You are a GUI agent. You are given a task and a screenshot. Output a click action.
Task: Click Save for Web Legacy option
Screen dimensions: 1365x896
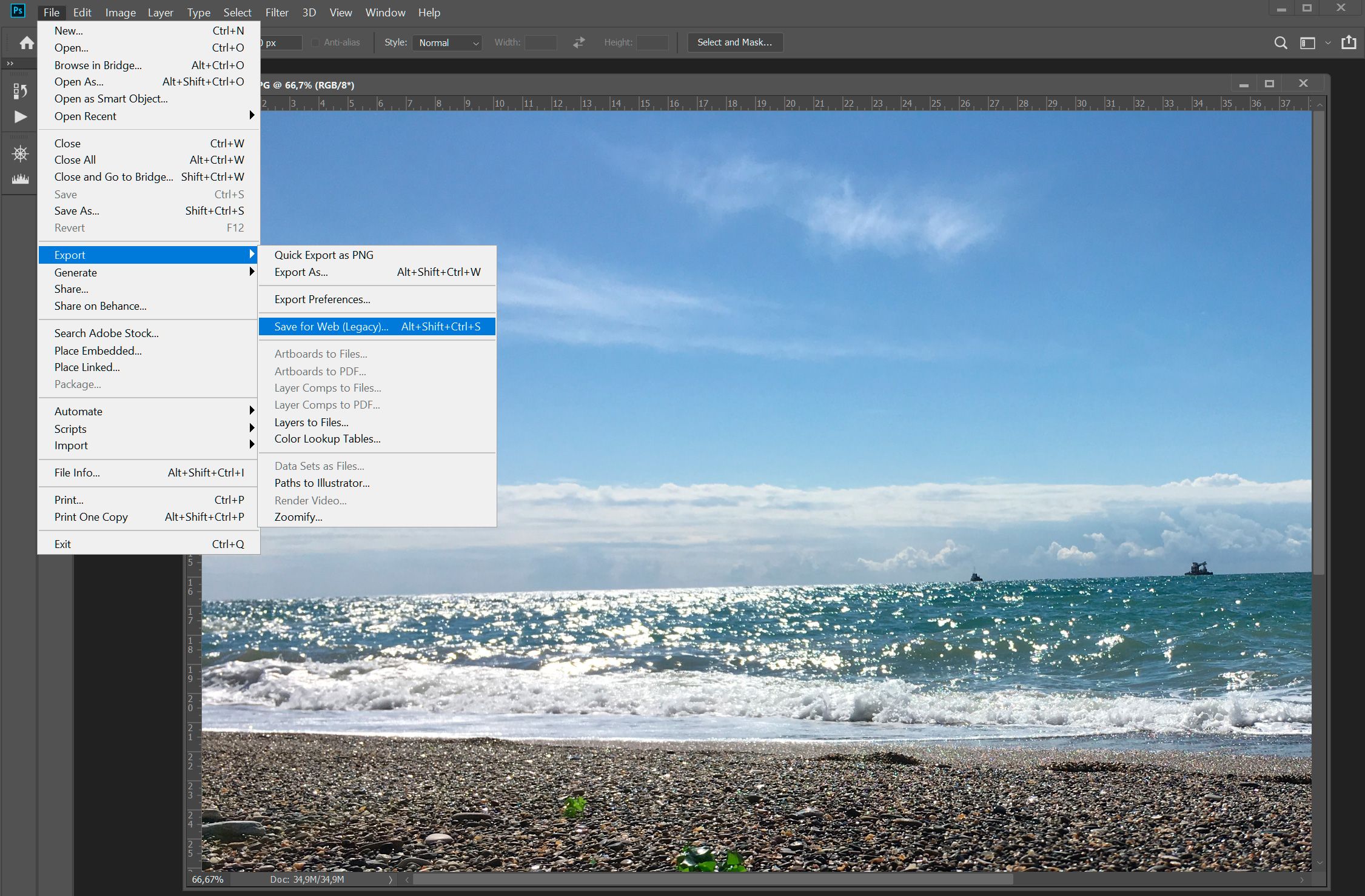[330, 326]
